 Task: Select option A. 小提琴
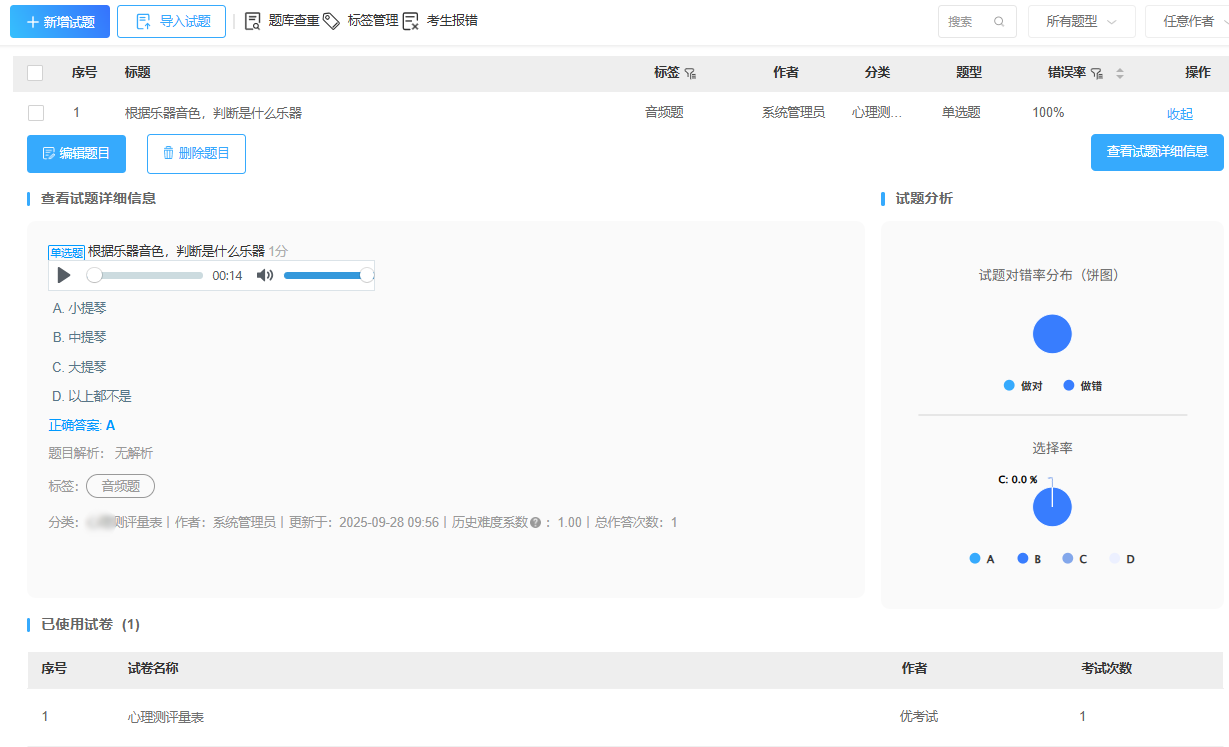coord(79,308)
